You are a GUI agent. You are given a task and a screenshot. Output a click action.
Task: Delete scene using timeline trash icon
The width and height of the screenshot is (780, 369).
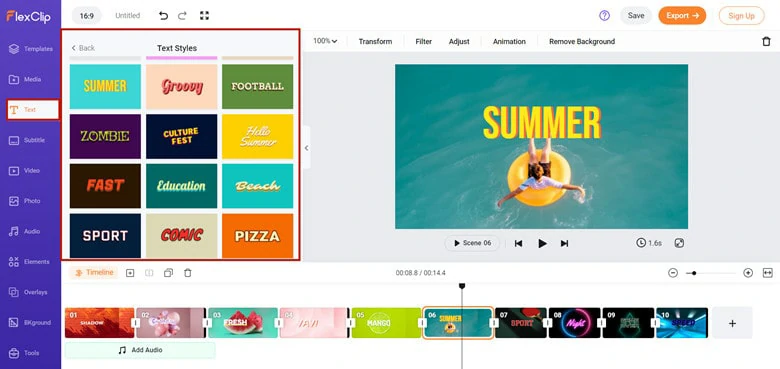coord(188,273)
